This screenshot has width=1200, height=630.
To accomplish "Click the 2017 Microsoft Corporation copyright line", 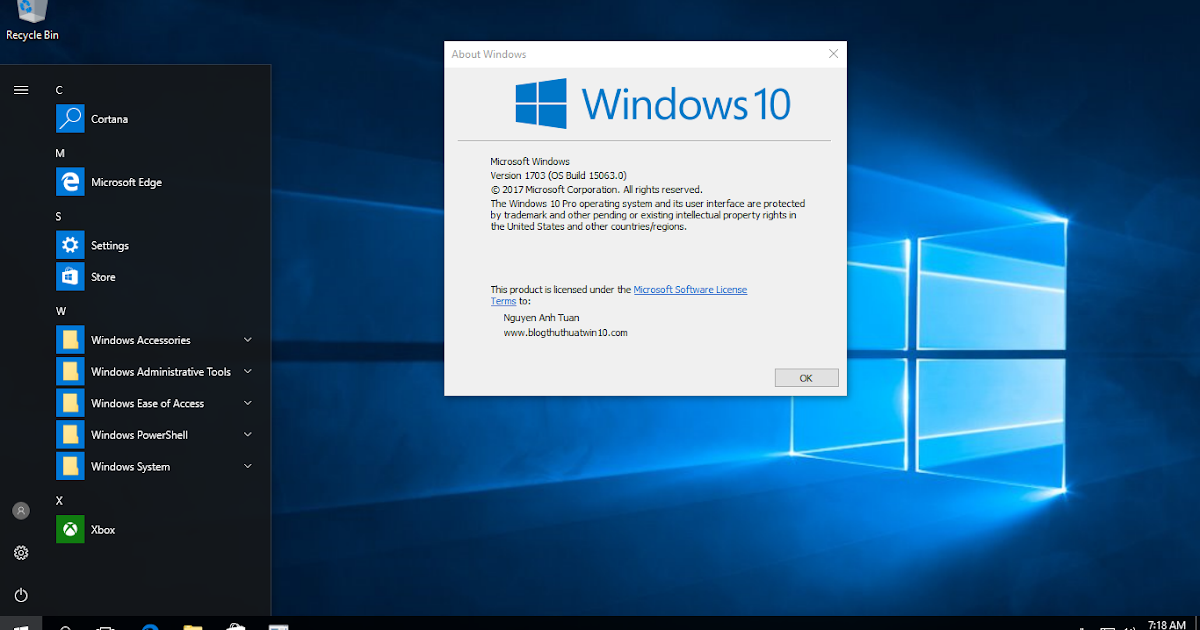I will [x=596, y=189].
